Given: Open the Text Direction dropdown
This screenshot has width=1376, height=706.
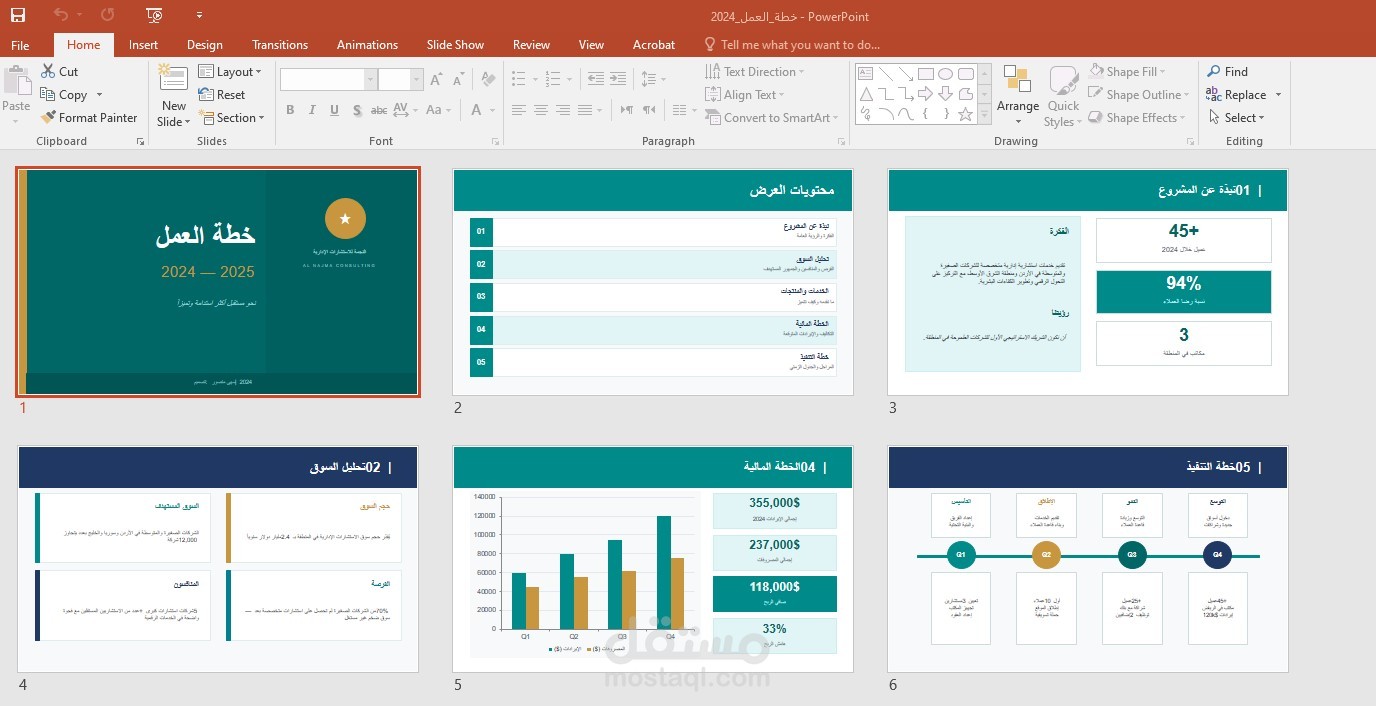Looking at the screenshot, I should point(755,72).
